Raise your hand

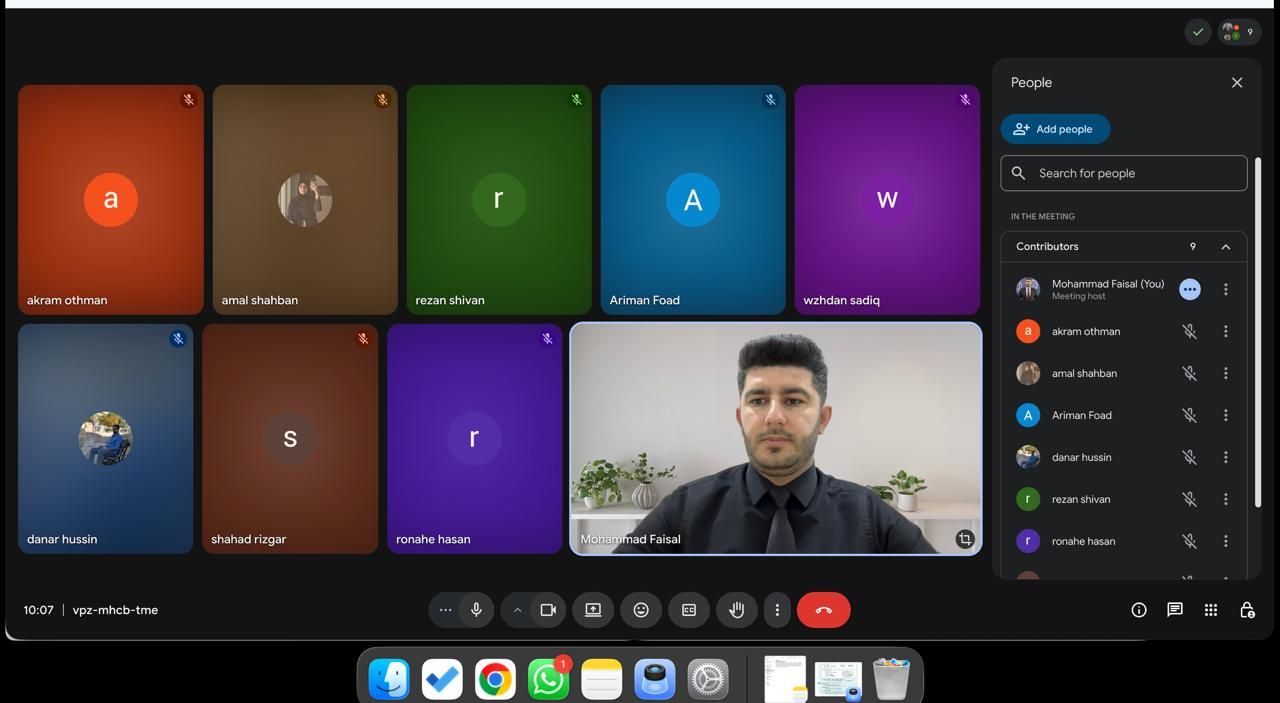[736, 609]
